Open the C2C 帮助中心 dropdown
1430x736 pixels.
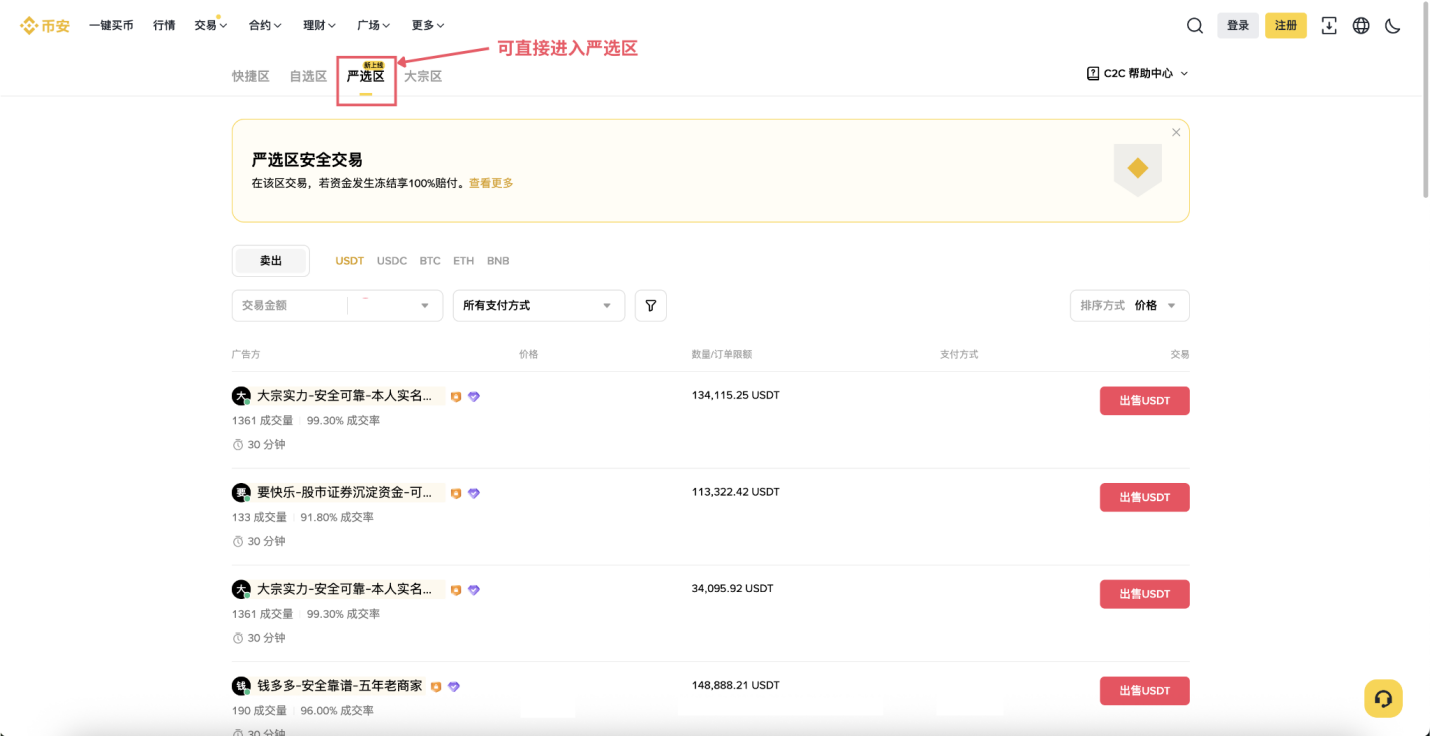[1137, 72]
